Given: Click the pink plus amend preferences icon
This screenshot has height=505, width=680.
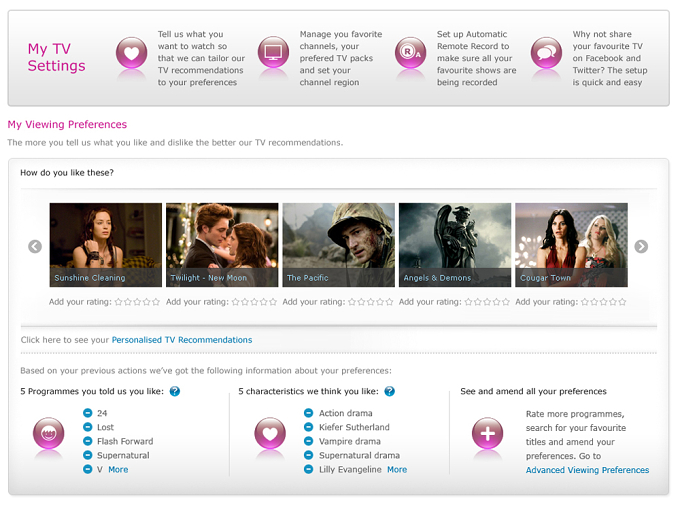Looking at the screenshot, I should pos(487,433).
